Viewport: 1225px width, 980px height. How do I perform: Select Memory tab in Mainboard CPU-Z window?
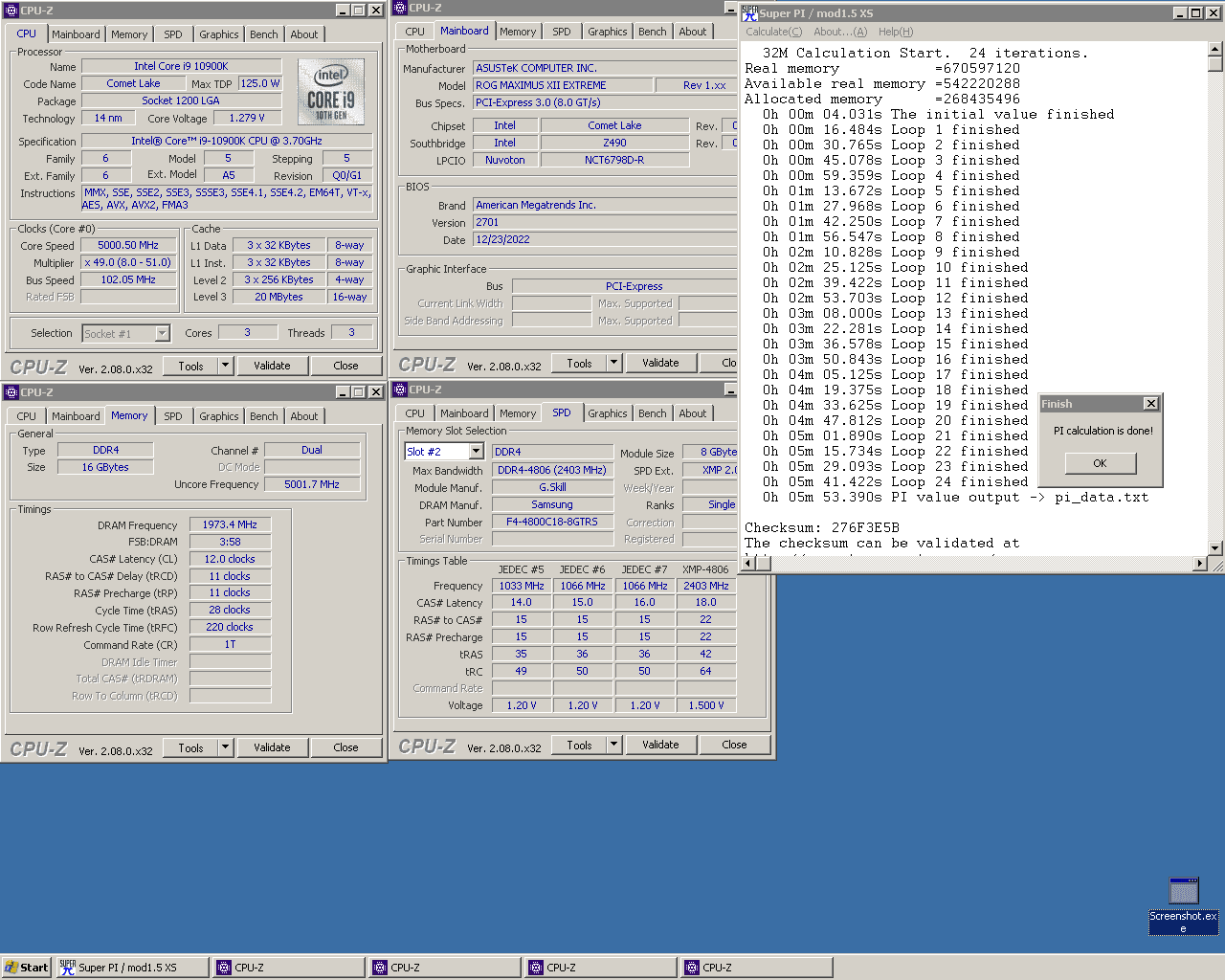click(518, 32)
